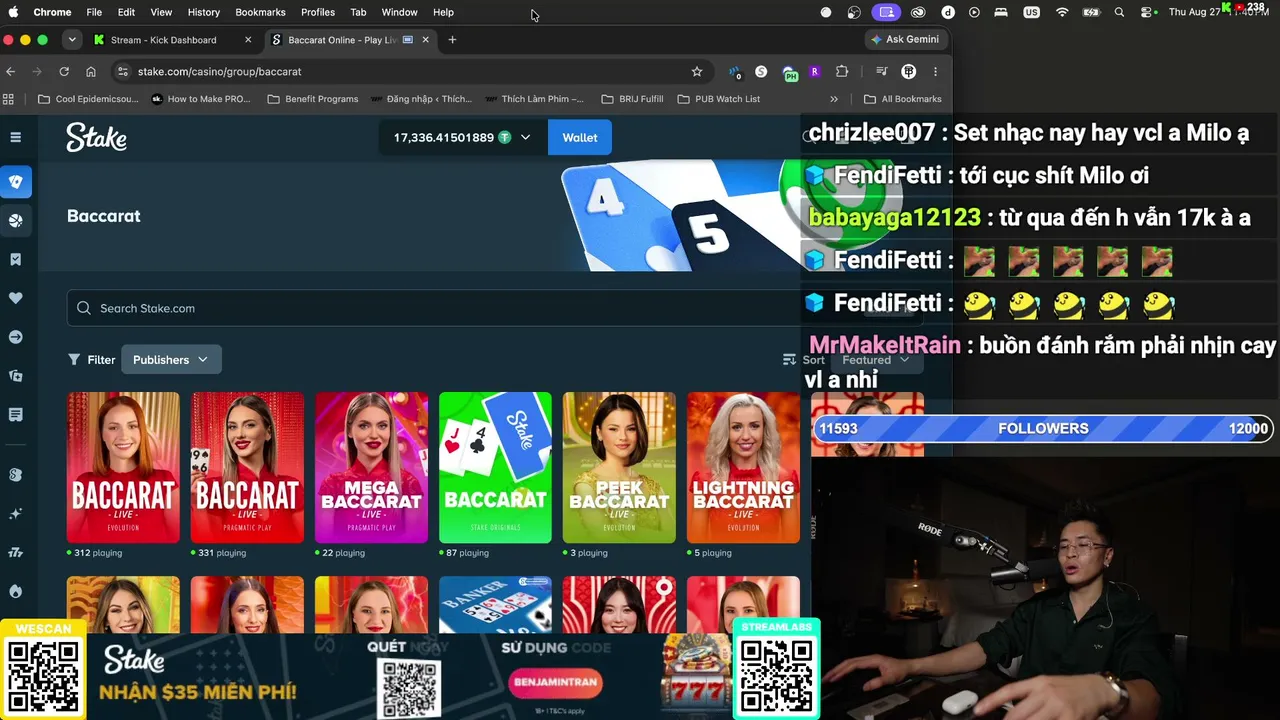This screenshot has width=1280, height=720.
Task: Open the Bookmarks menu
Action: coord(260,12)
